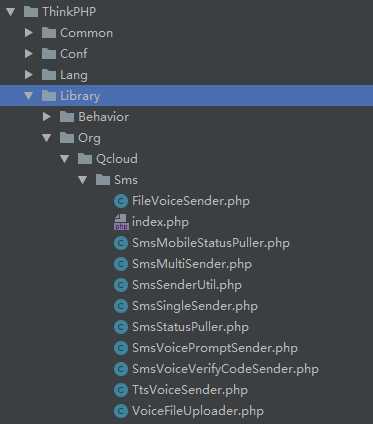Click the index.php file icon

pos(121,222)
